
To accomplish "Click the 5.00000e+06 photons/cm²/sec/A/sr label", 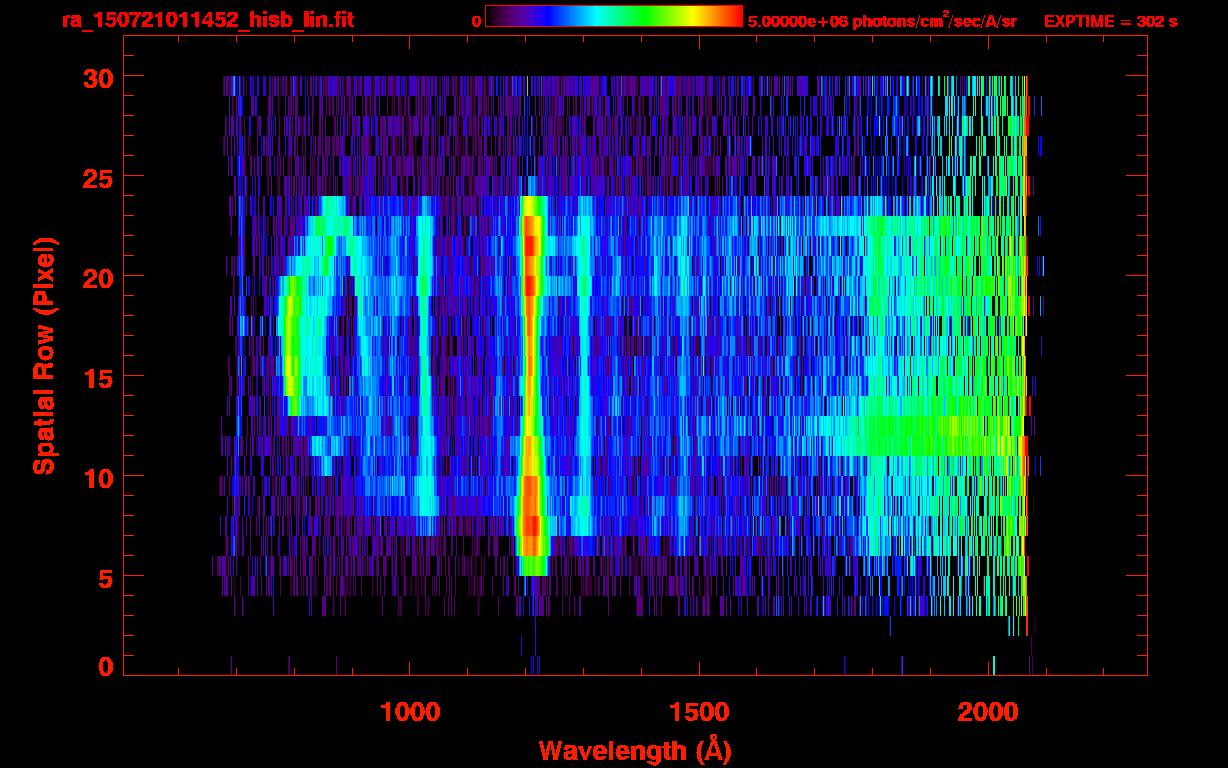I will point(882,20).
